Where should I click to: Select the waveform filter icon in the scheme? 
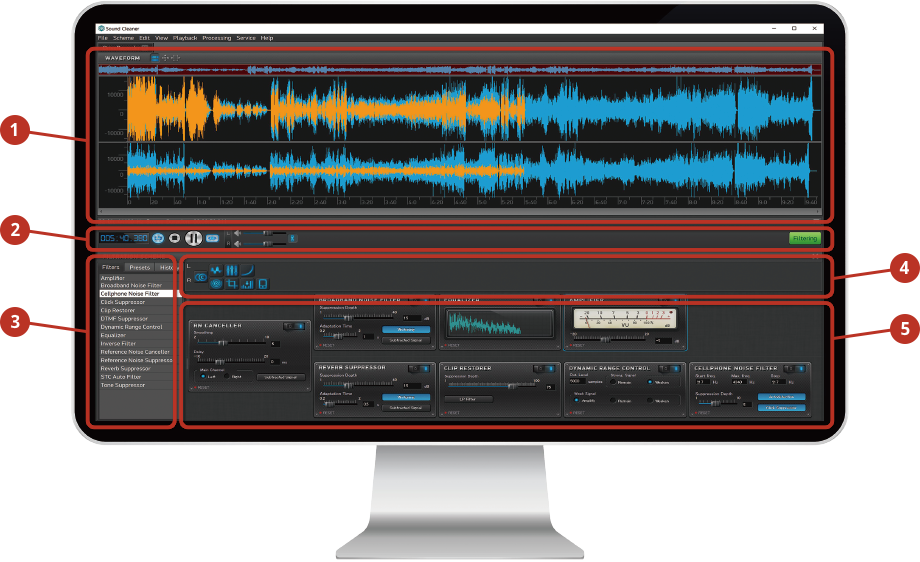(217, 270)
